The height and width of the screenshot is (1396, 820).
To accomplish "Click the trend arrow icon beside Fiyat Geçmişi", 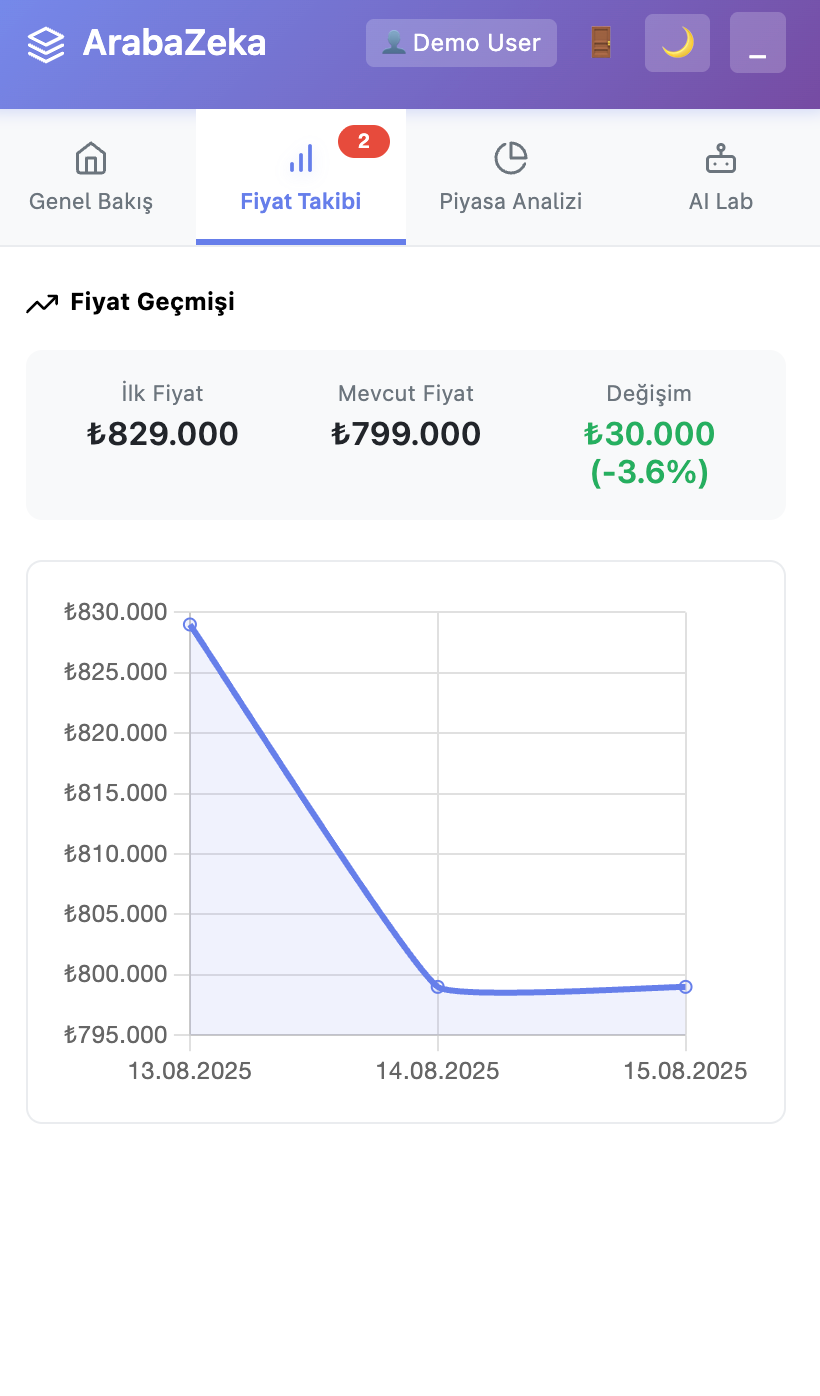I will 42,303.
